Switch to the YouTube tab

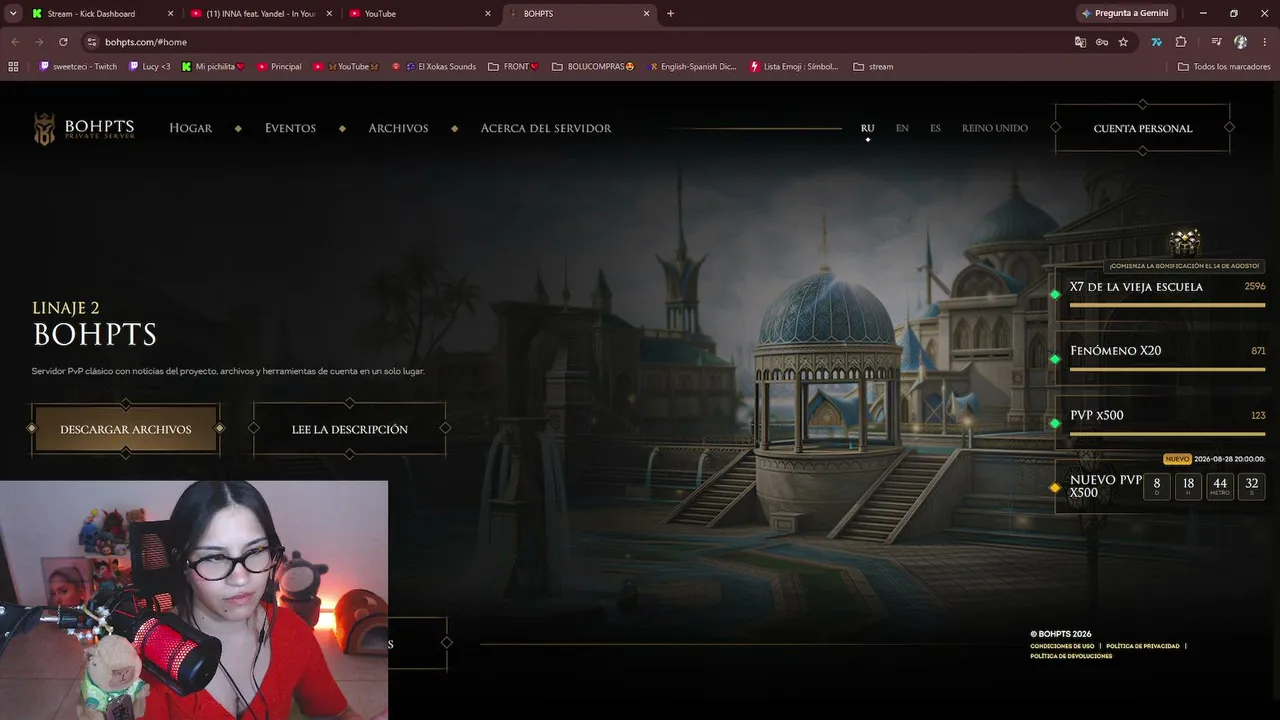(x=421, y=14)
